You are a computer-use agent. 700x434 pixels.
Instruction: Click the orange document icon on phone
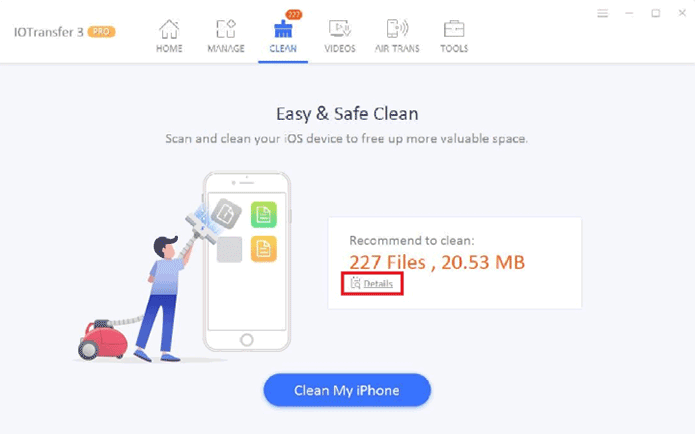click(x=263, y=249)
